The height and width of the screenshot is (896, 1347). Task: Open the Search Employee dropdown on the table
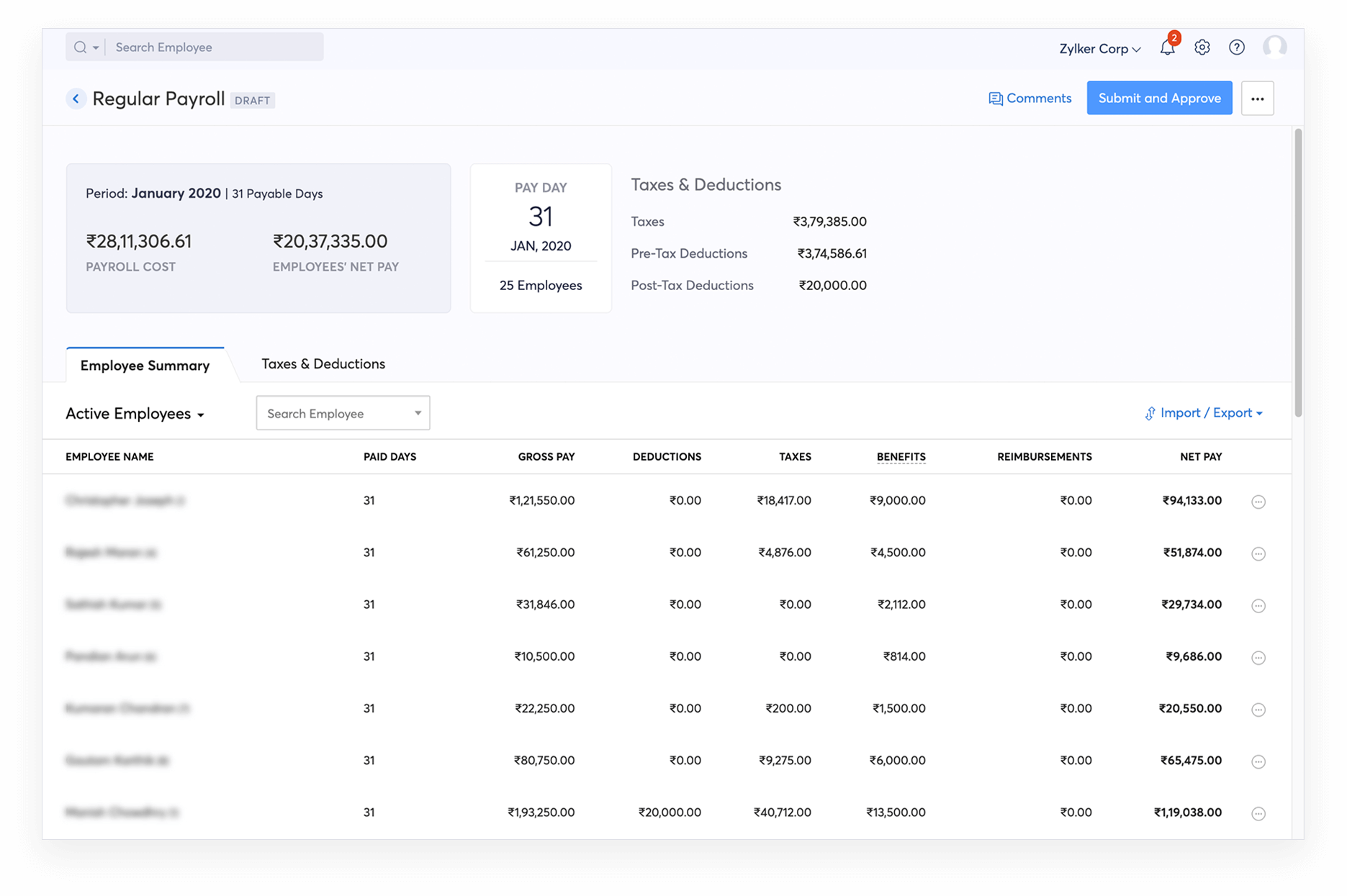418,413
